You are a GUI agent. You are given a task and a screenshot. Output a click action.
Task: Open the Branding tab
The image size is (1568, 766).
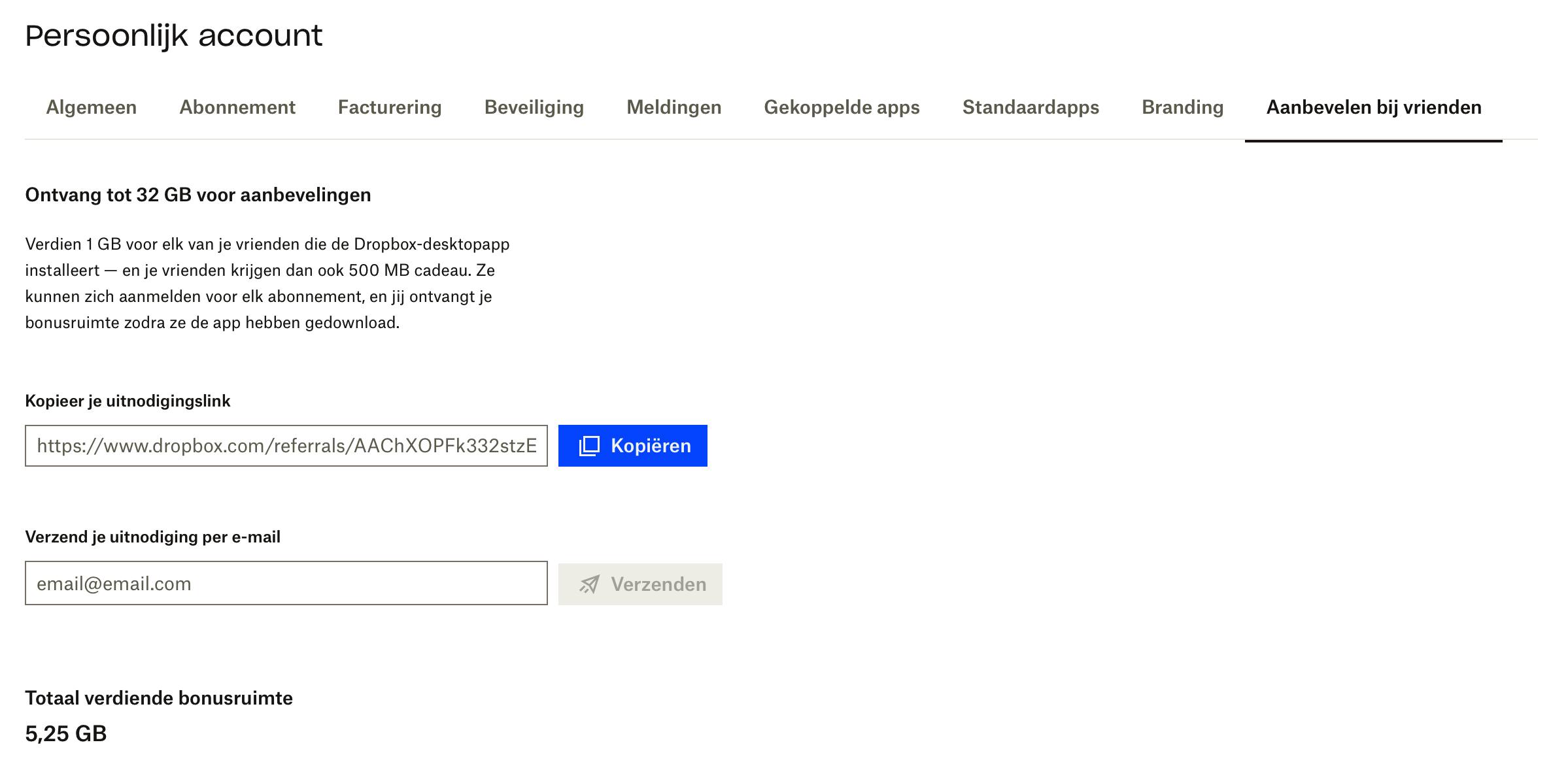pyautogui.click(x=1182, y=107)
